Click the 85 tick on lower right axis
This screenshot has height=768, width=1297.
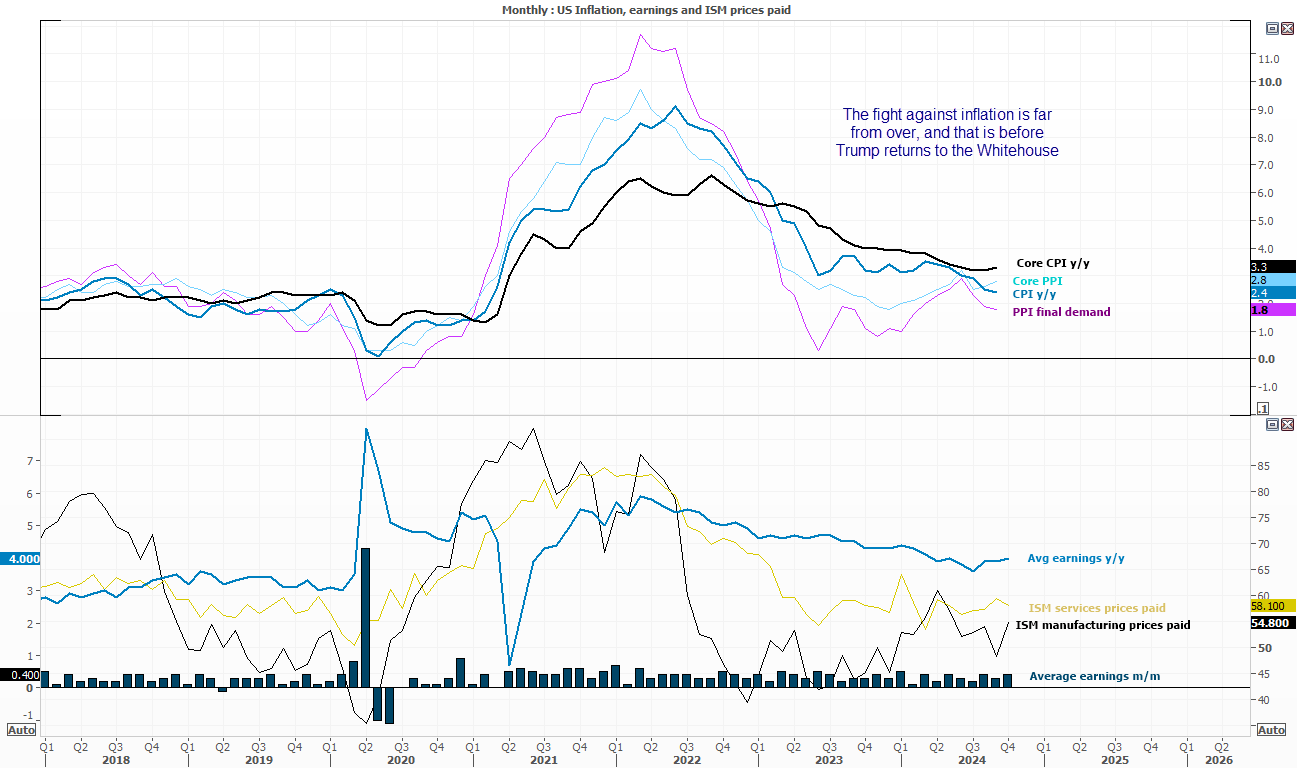click(x=1266, y=466)
